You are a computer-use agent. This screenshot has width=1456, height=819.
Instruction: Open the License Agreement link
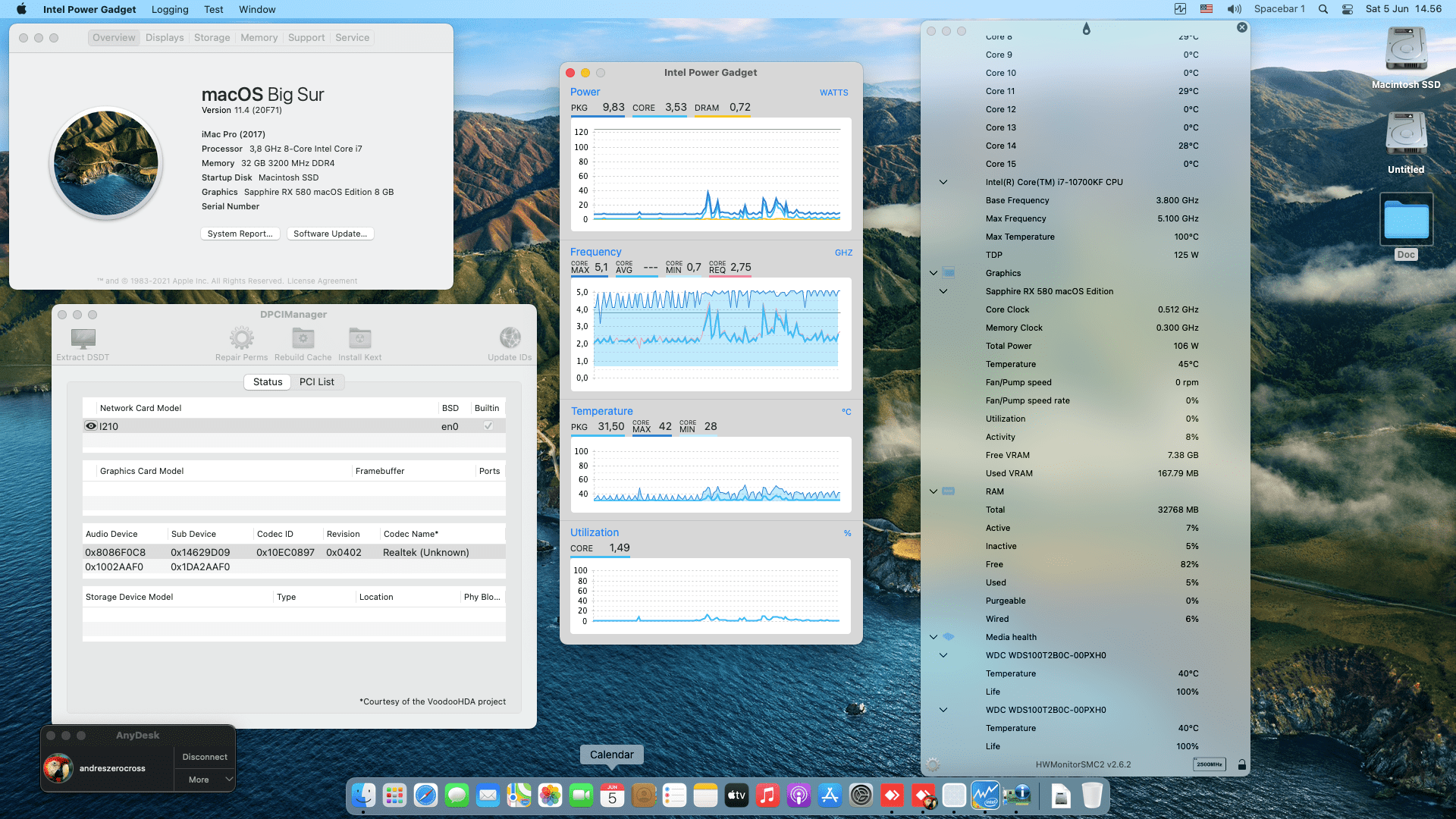(x=322, y=281)
